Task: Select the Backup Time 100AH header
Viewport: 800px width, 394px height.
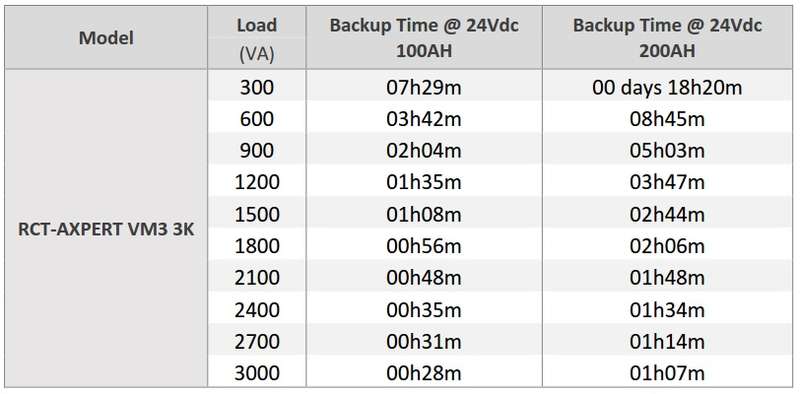Action: [x=424, y=38]
